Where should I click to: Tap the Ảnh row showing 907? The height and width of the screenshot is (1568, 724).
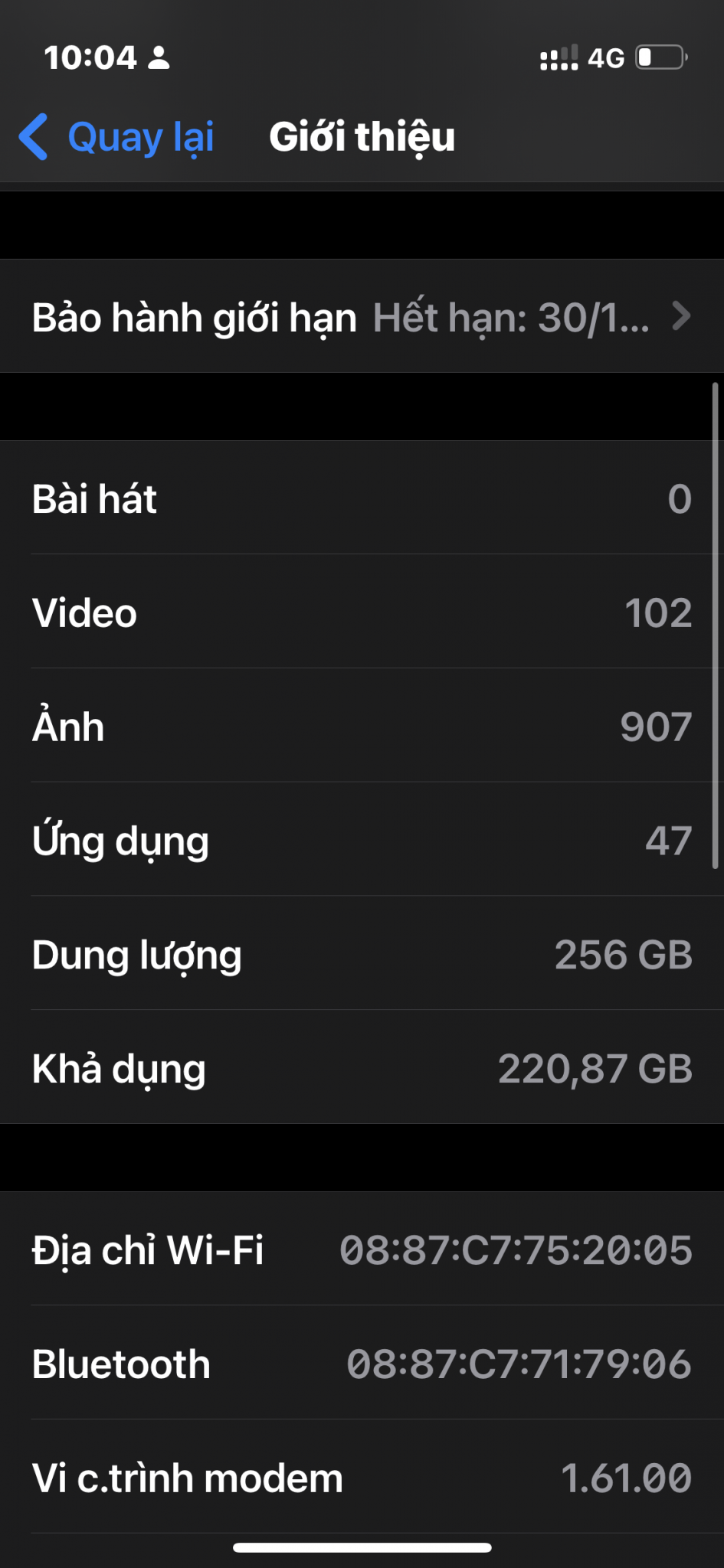tap(362, 726)
